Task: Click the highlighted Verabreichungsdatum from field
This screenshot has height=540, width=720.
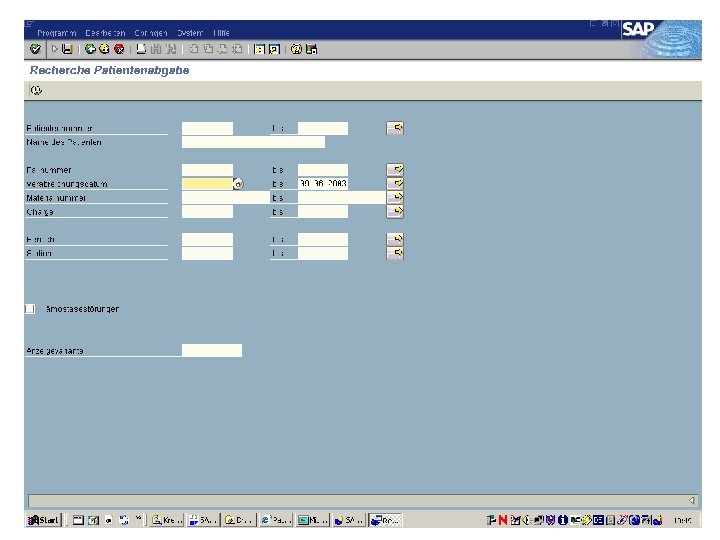Action: (x=207, y=184)
